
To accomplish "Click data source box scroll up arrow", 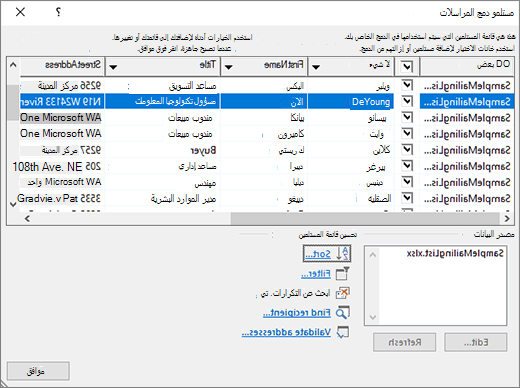I will 373,255.
